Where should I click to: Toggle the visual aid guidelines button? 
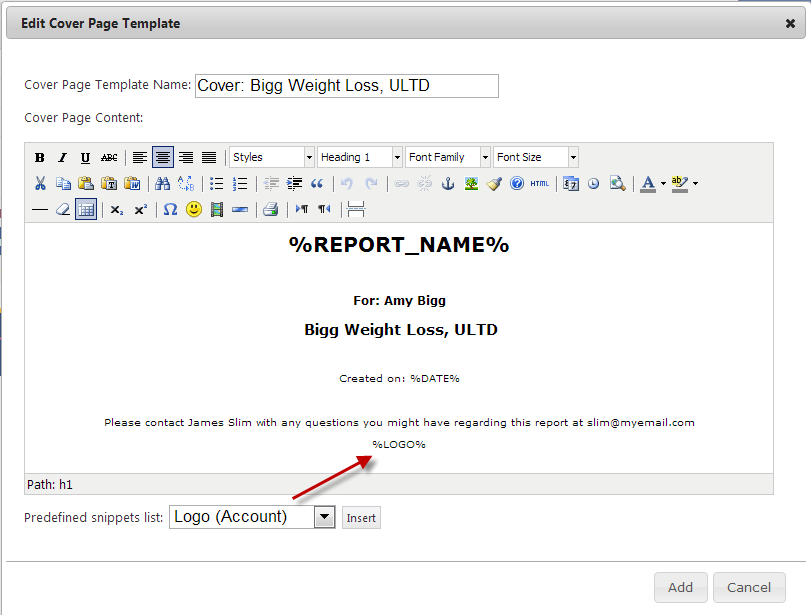[86, 210]
